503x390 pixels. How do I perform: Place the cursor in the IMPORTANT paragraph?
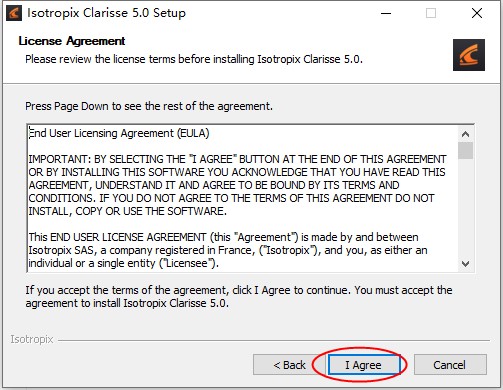click(237, 185)
